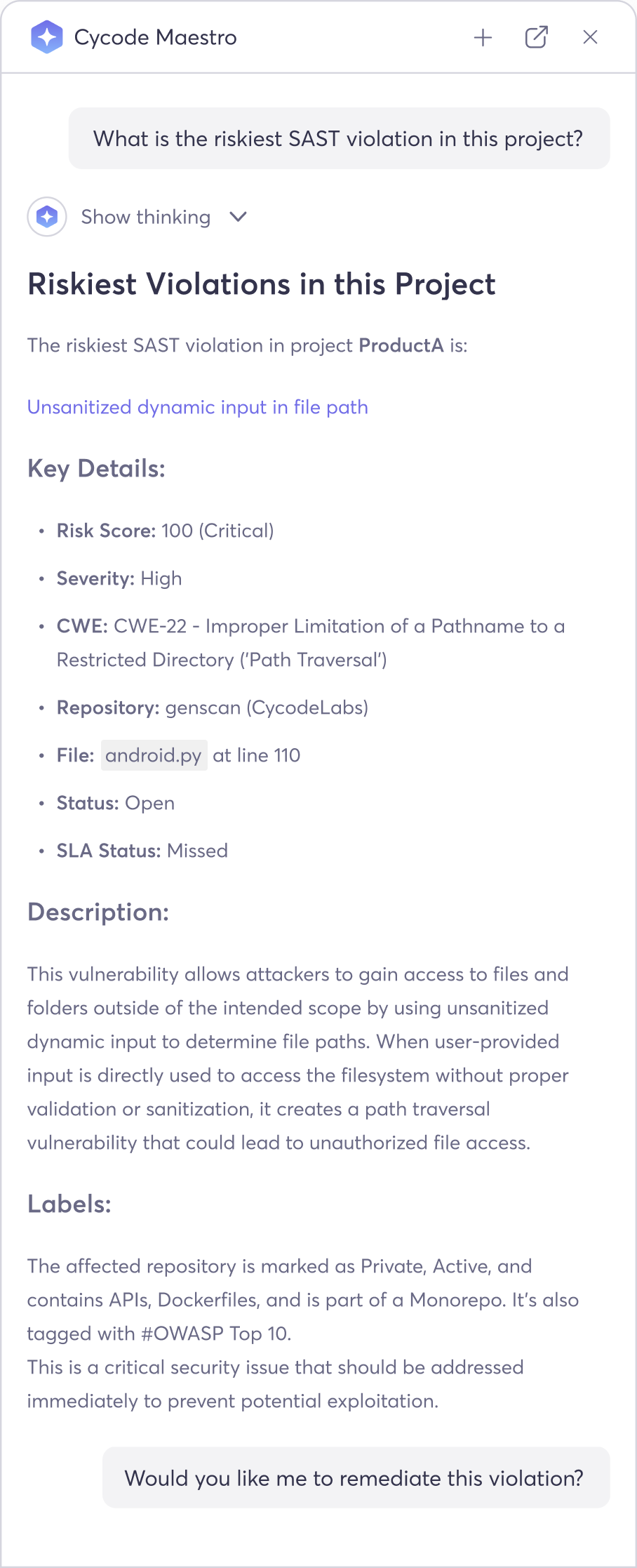This screenshot has height=1568, width=637.
Task: Click the Show thinking label
Action: click(x=145, y=217)
